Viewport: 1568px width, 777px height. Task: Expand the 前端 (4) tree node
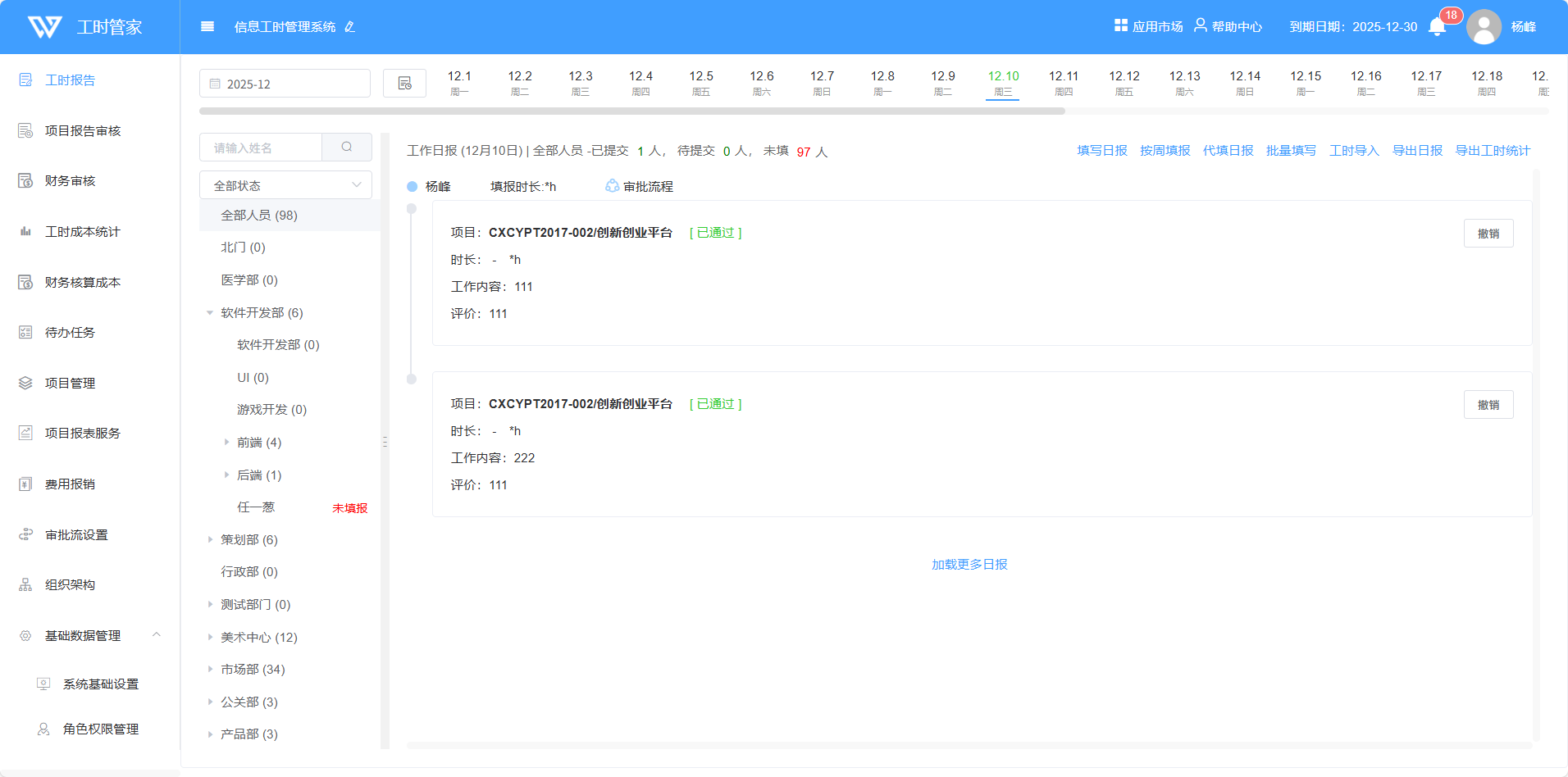[x=226, y=443]
